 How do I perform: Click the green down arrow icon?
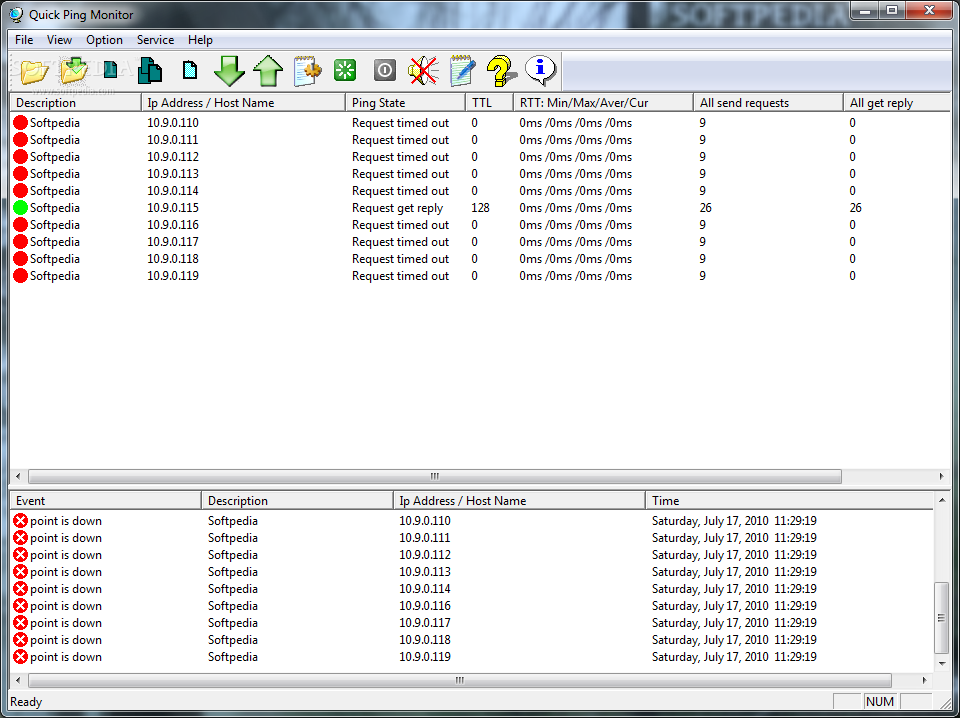click(229, 70)
